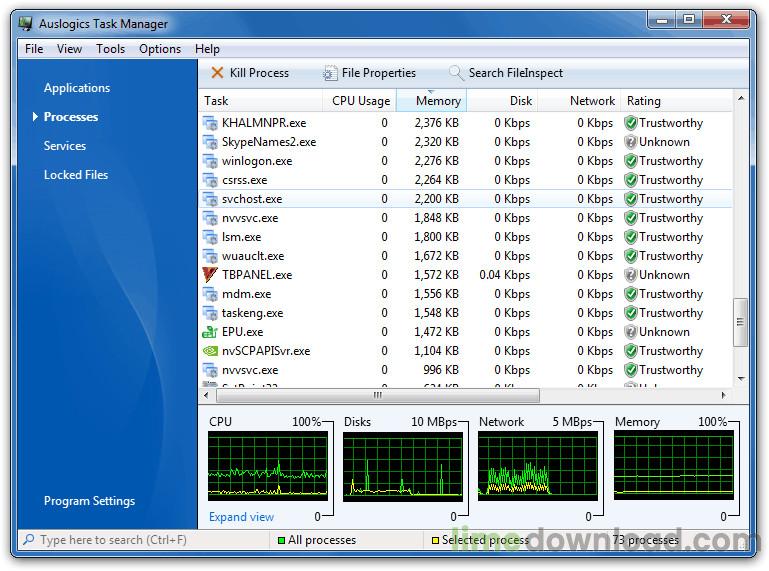Screen dimensions: 769x571
Task: Open the Locked Files section
Action: point(76,175)
